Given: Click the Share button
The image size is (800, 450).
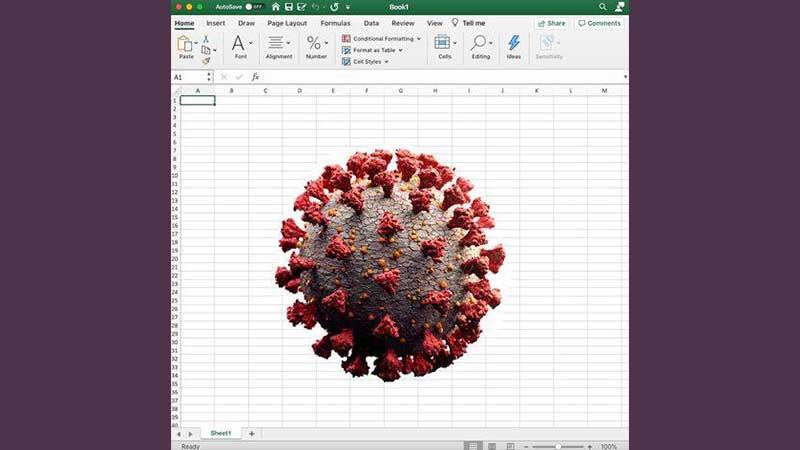Looking at the screenshot, I should click(x=552, y=23).
